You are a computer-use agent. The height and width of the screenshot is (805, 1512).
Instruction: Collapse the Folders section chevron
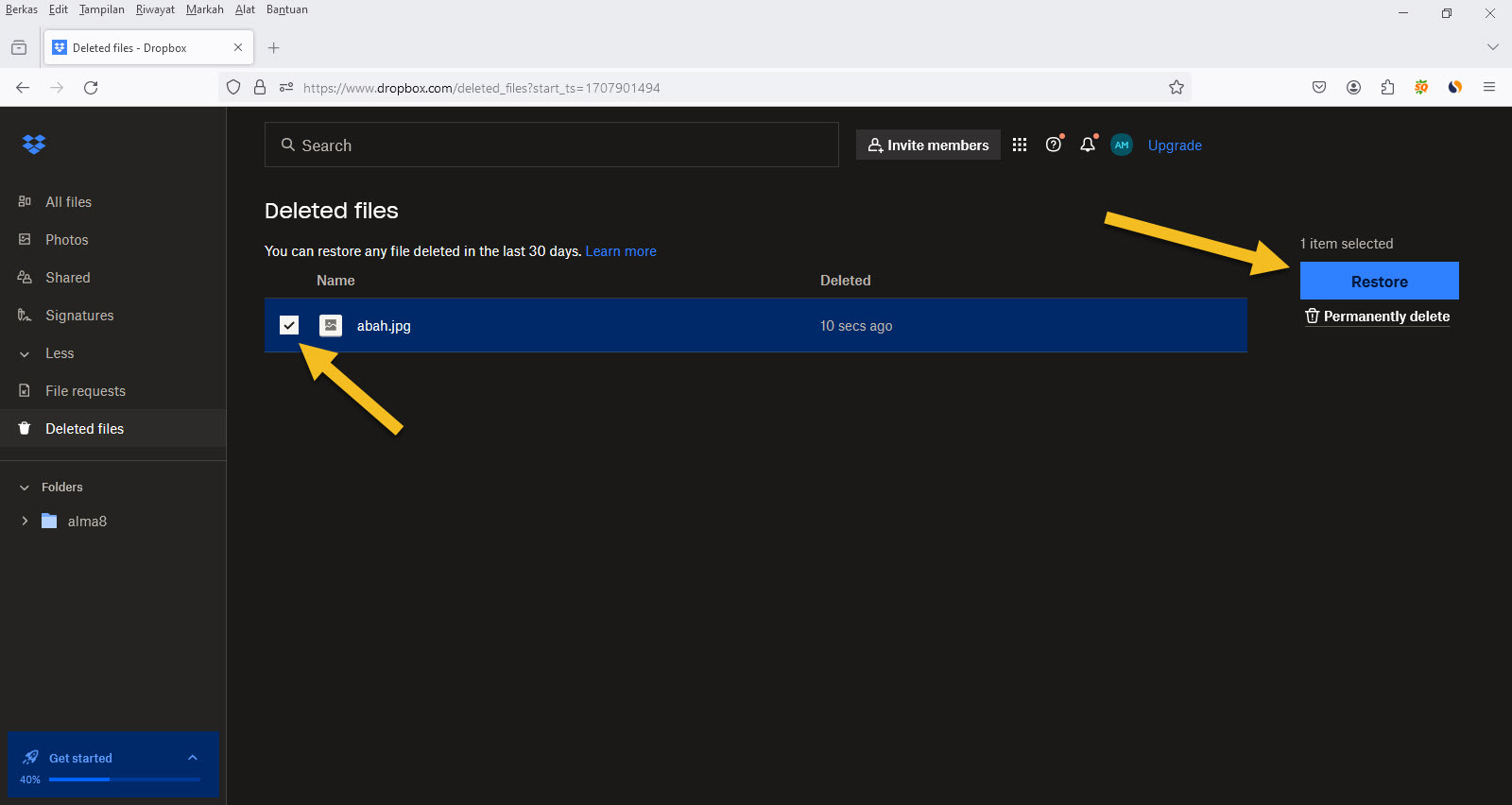coord(25,488)
